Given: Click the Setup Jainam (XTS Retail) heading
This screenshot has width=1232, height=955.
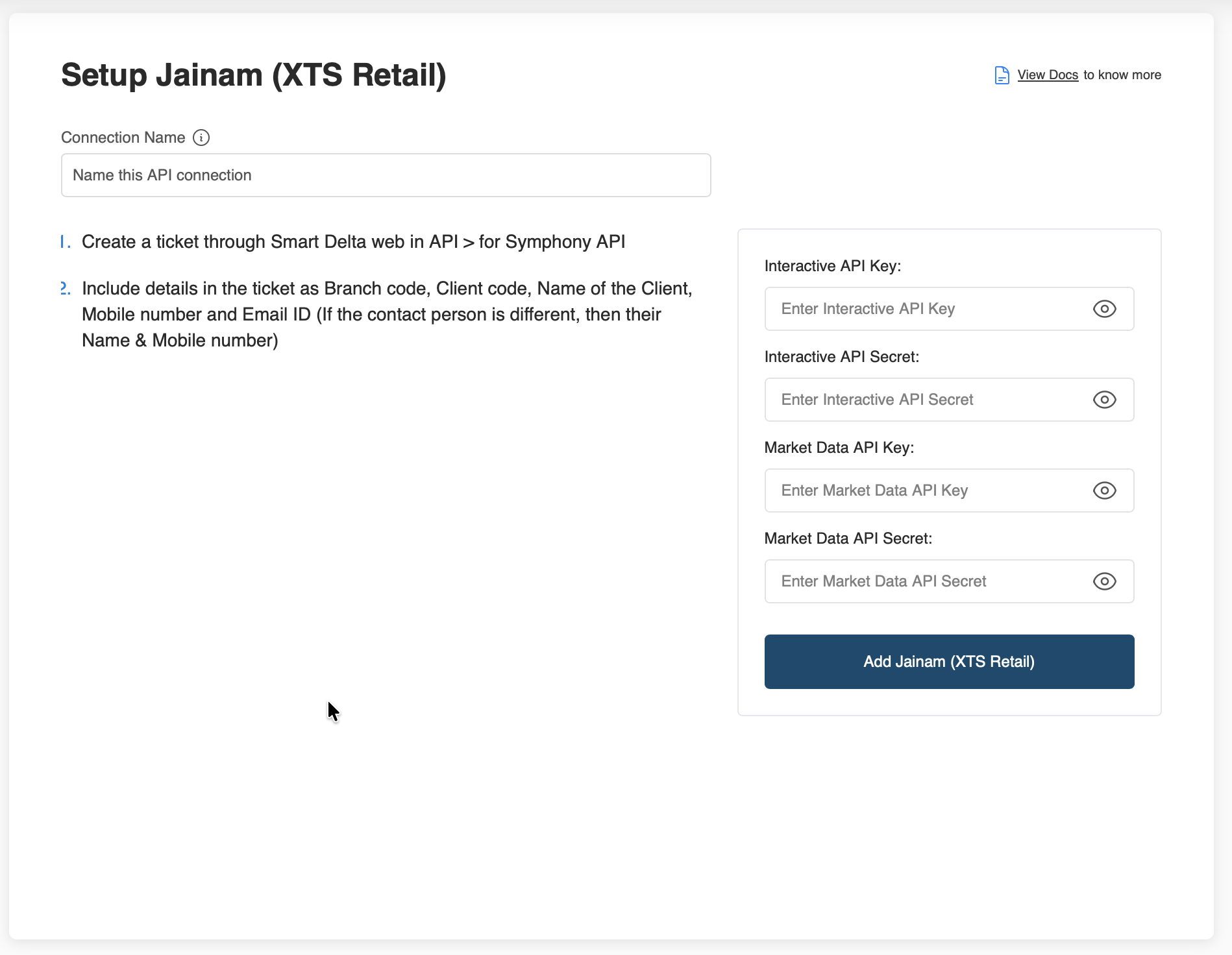Looking at the screenshot, I should pos(253,75).
